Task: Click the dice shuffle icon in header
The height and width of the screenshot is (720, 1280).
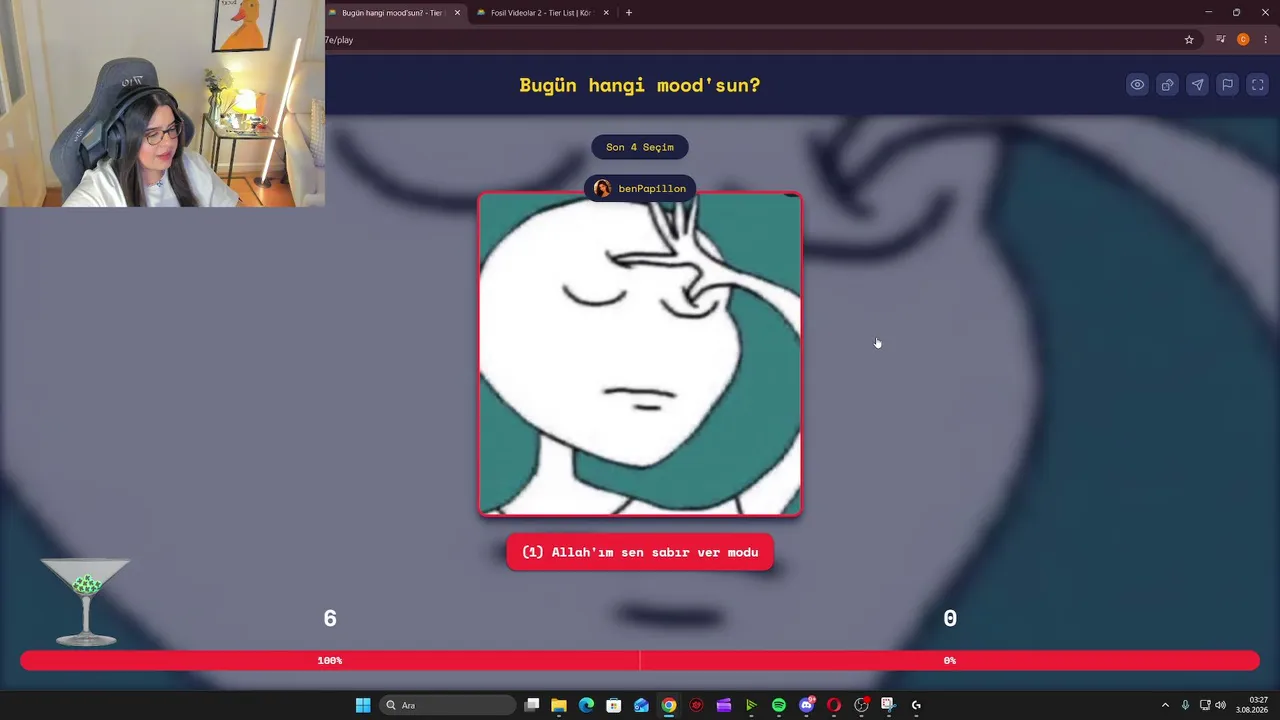Action: pos(1167,85)
